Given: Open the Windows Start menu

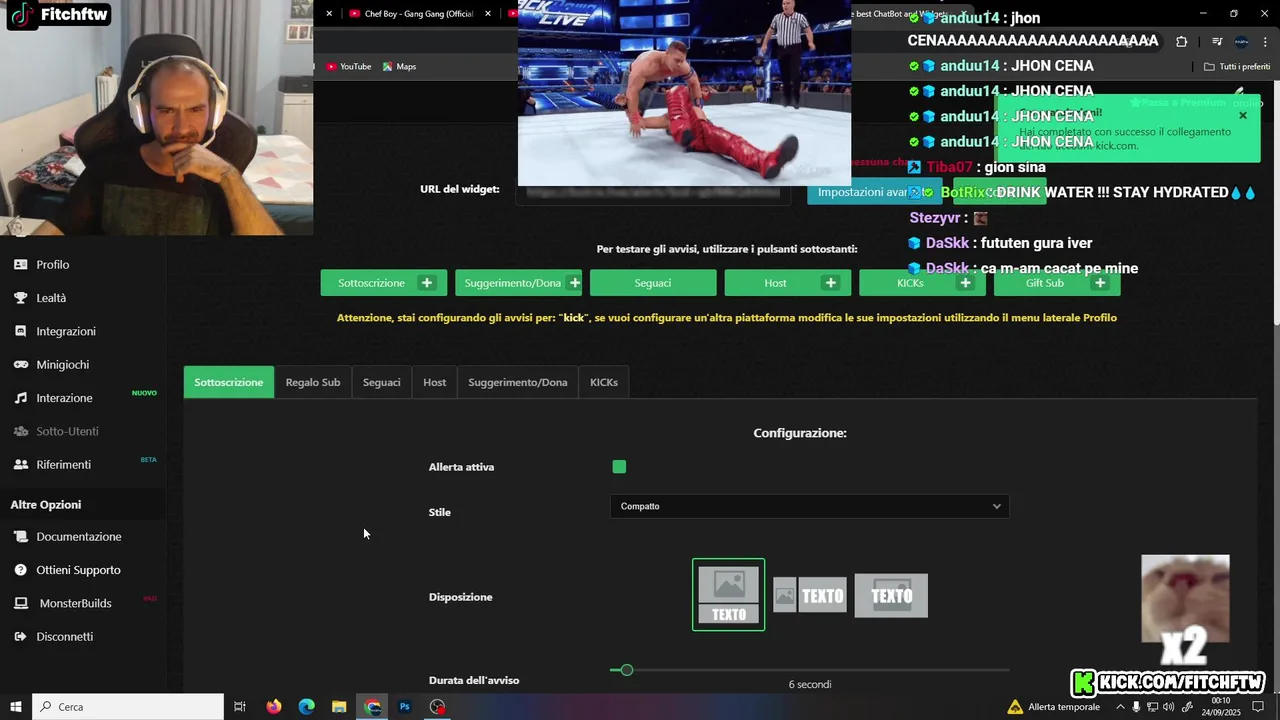Looking at the screenshot, I should click(16, 707).
